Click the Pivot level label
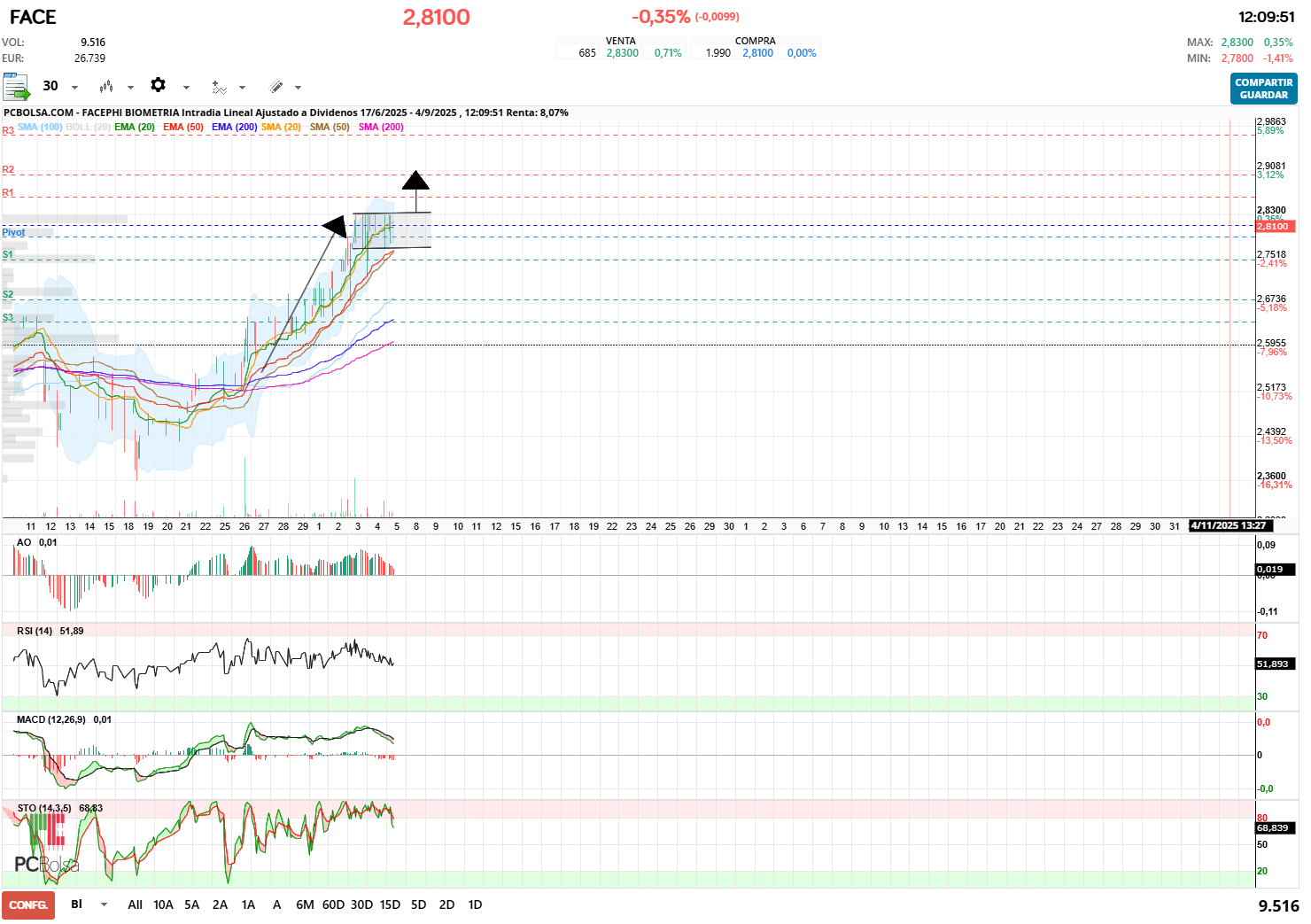This screenshot has height=924, width=1311. 13,232
